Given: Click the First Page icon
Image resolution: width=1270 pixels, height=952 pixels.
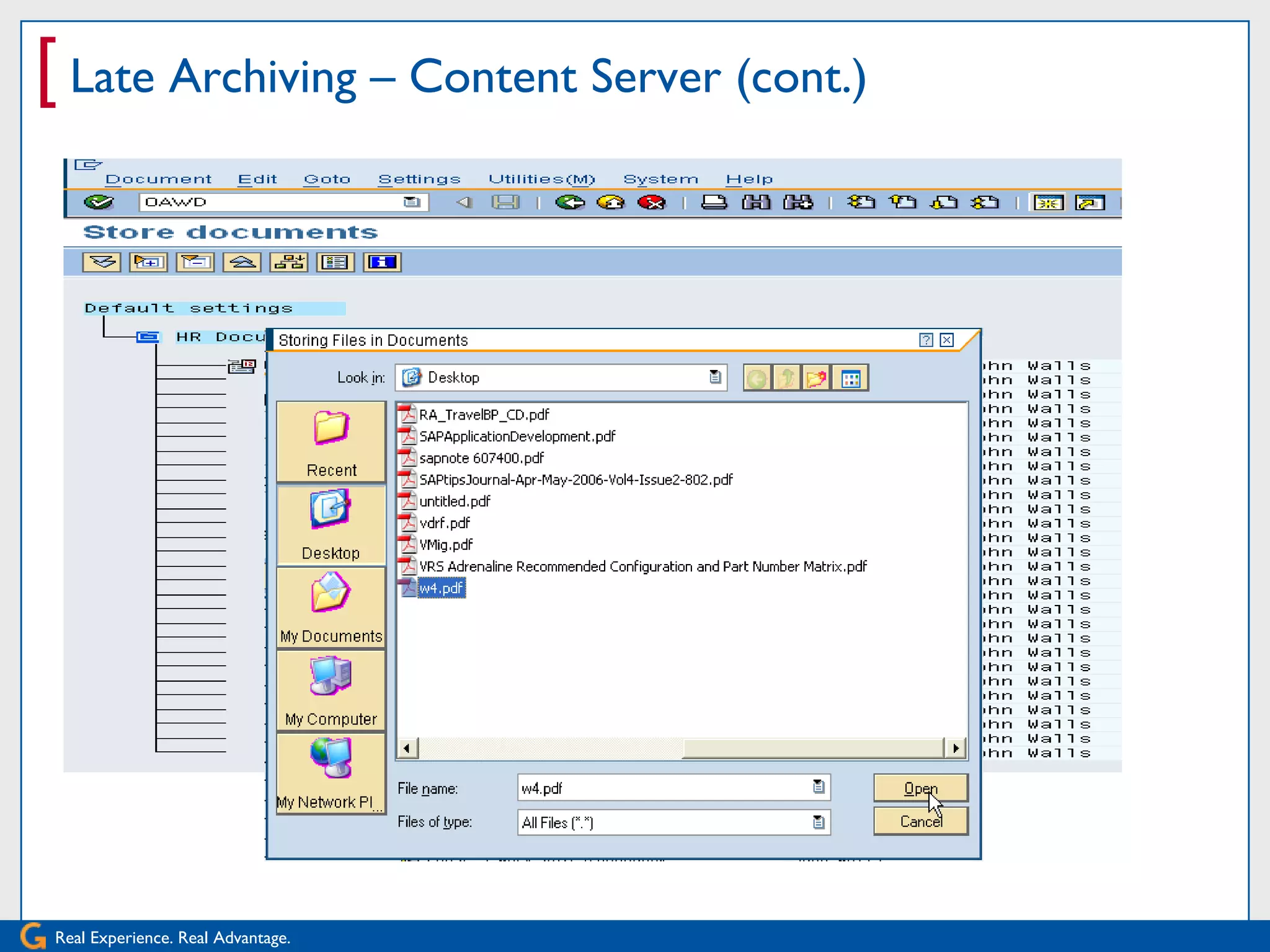Looking at the screenshot, I should (x=861, y=202).
